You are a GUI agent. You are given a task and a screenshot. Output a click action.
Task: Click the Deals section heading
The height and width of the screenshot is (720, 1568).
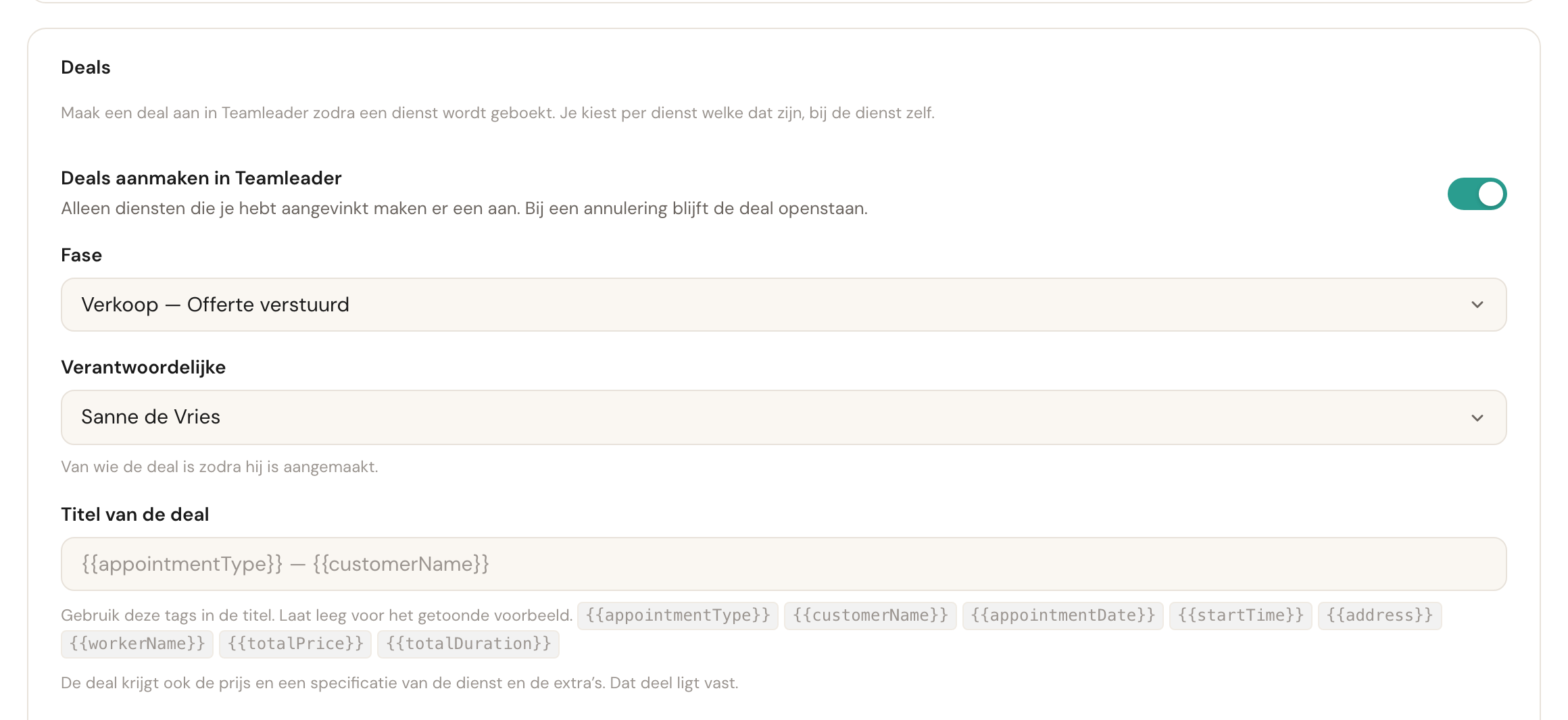86,68
